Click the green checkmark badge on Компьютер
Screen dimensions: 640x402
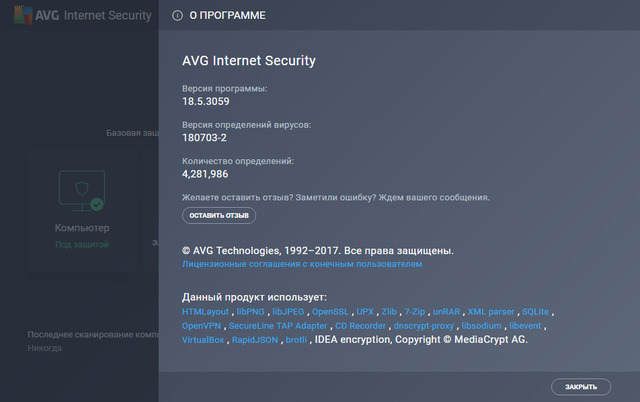pyautogui.click(x=97, y=204)
